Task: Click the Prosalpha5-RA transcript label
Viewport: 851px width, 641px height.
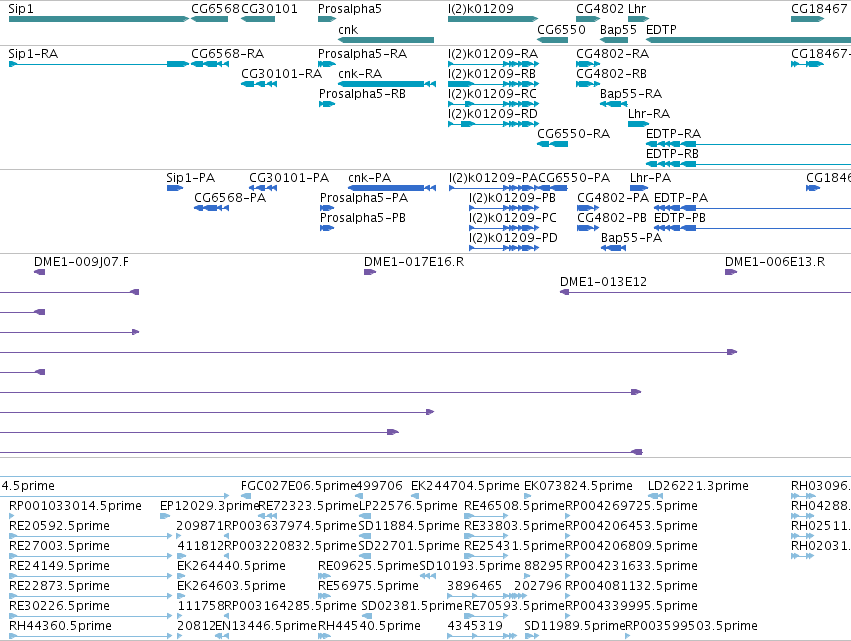Action: 363,54
